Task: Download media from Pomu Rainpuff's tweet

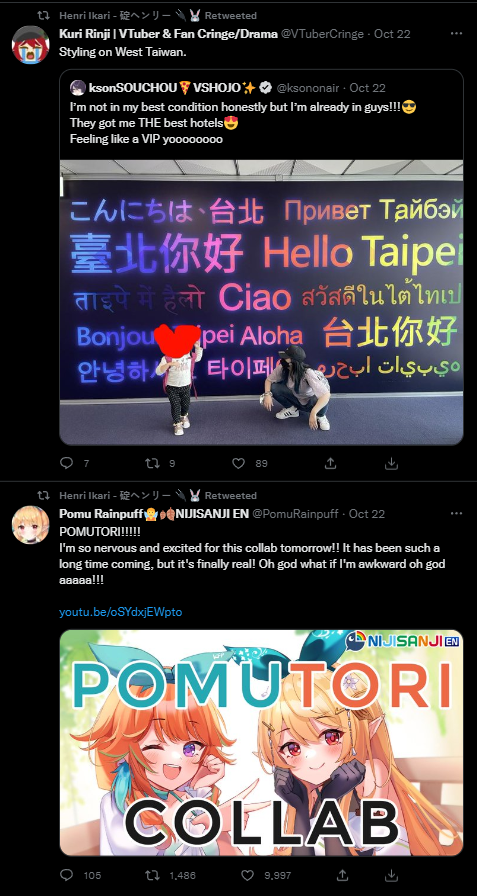Action: (x=391, y=875)
